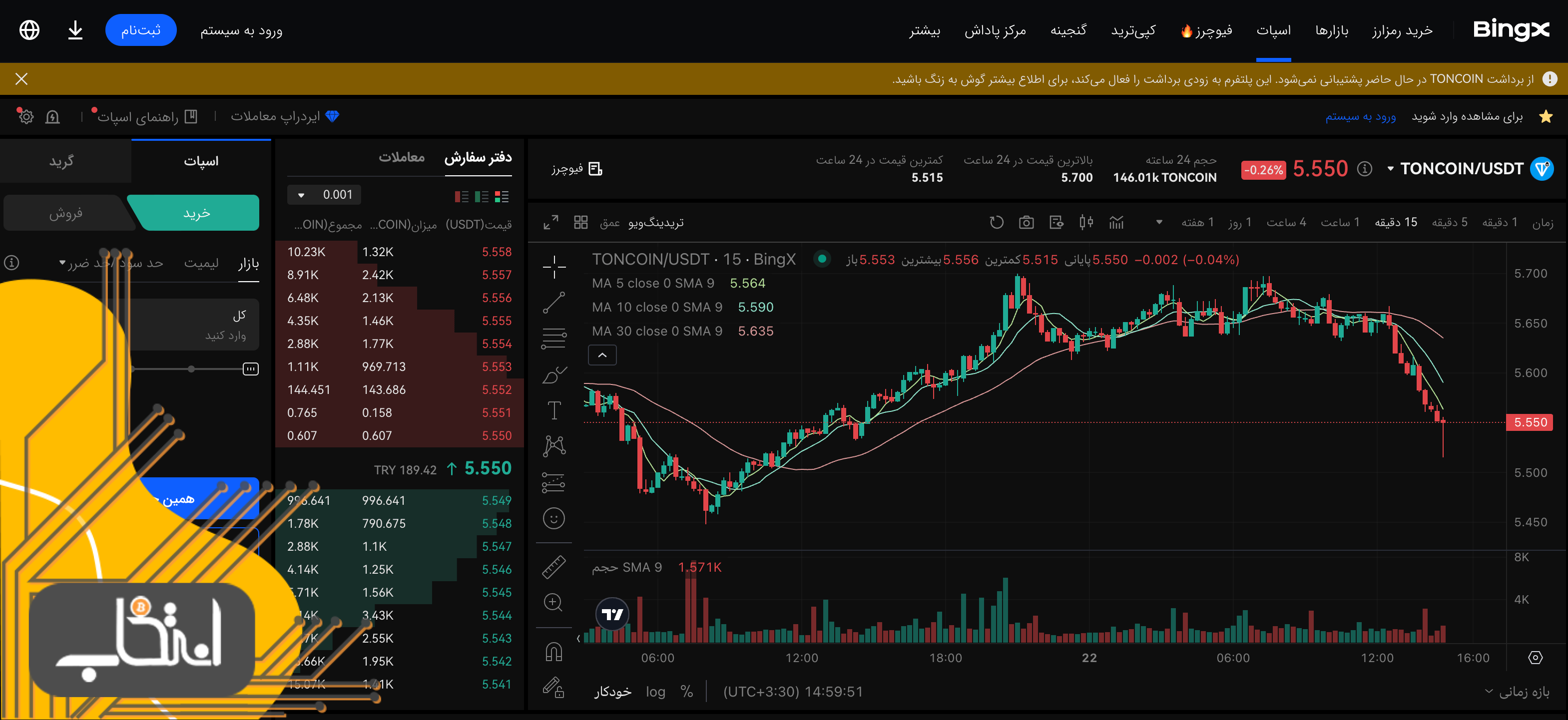Select the forecast position tool
This screenshot has height=720, width=1568.
coord(554,483)
